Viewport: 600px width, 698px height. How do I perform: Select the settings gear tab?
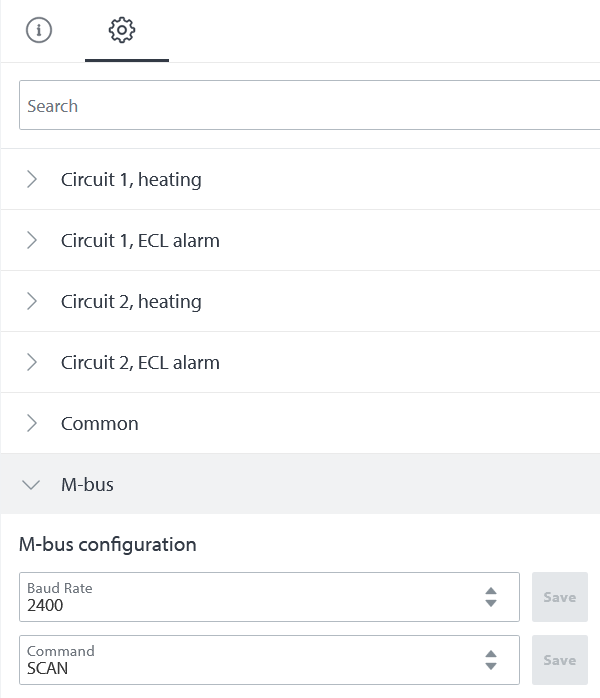[122, 30]
